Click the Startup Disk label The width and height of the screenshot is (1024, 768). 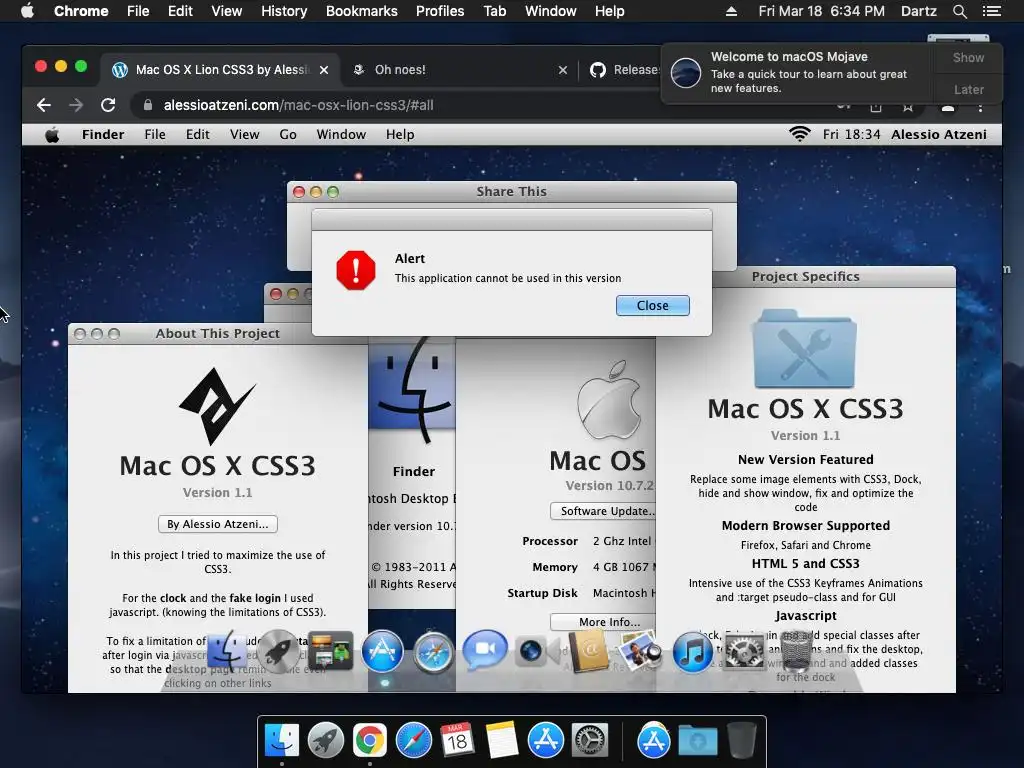click(x=542, y=593)
